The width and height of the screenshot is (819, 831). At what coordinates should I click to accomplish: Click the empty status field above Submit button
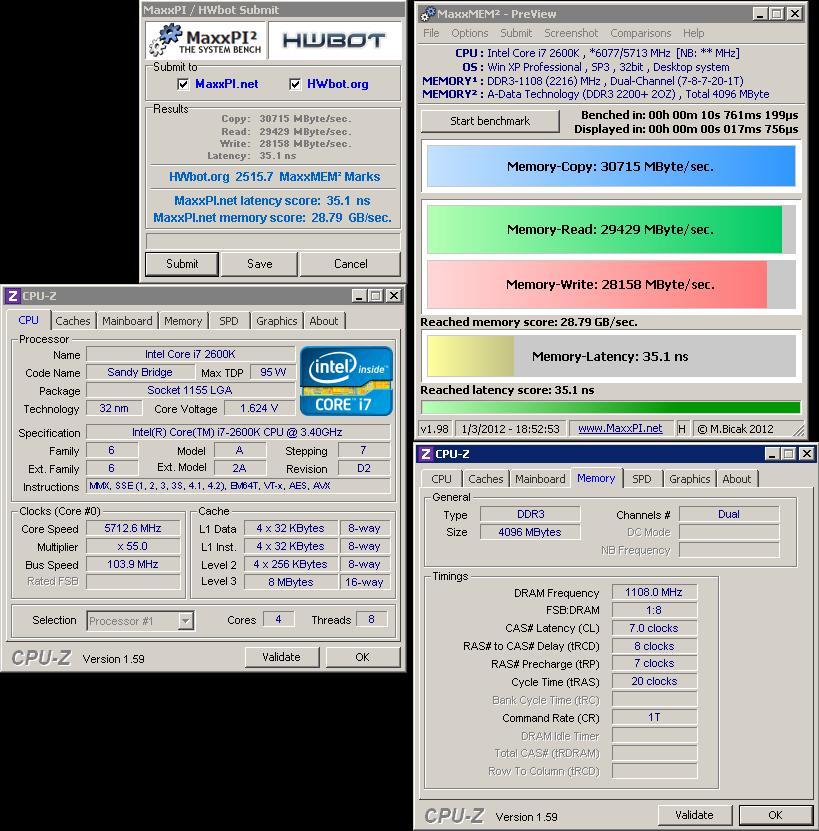pos(273,241)
